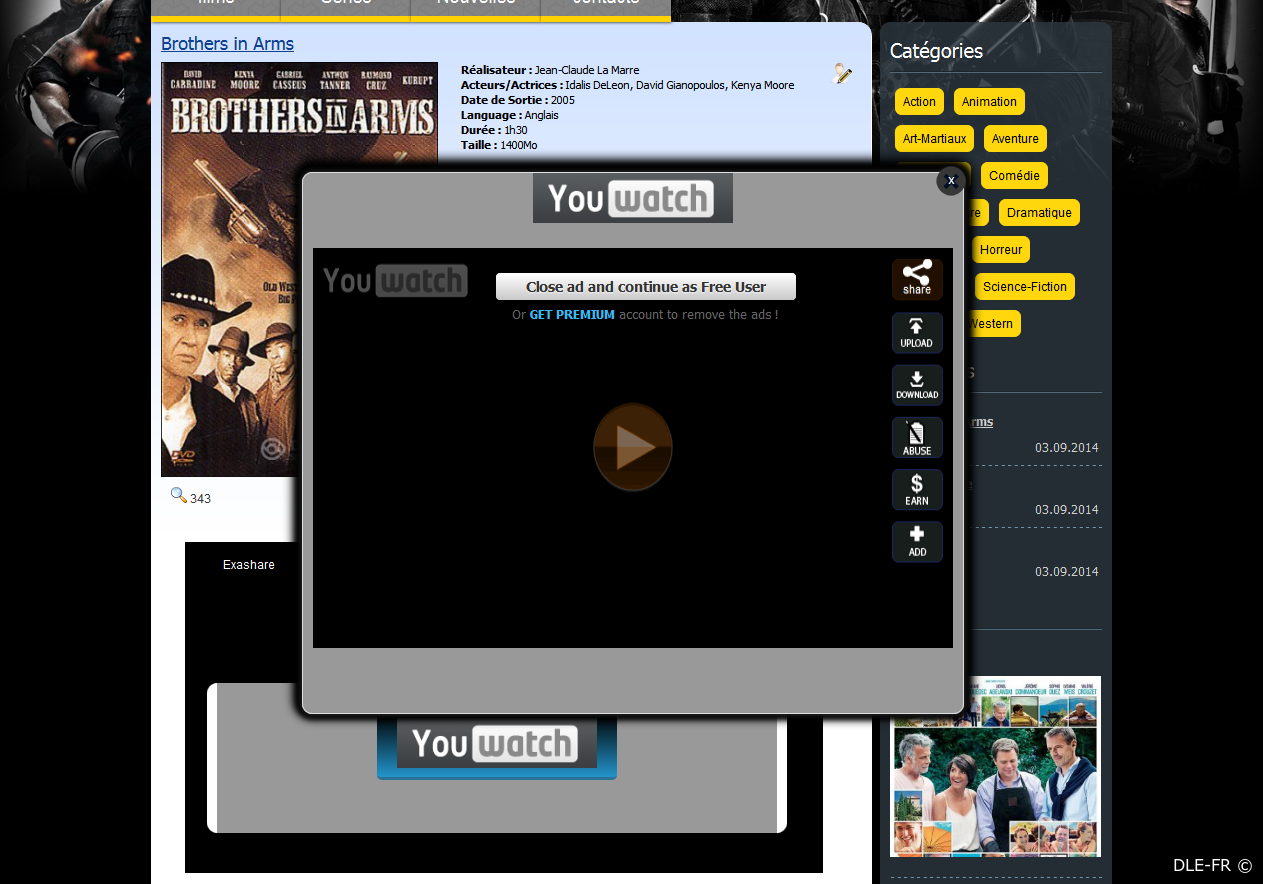The width and height of the screenshot is (1263, 884).
Task: Click the pencil edit icon beside the movie details
Action: [842, 73]
